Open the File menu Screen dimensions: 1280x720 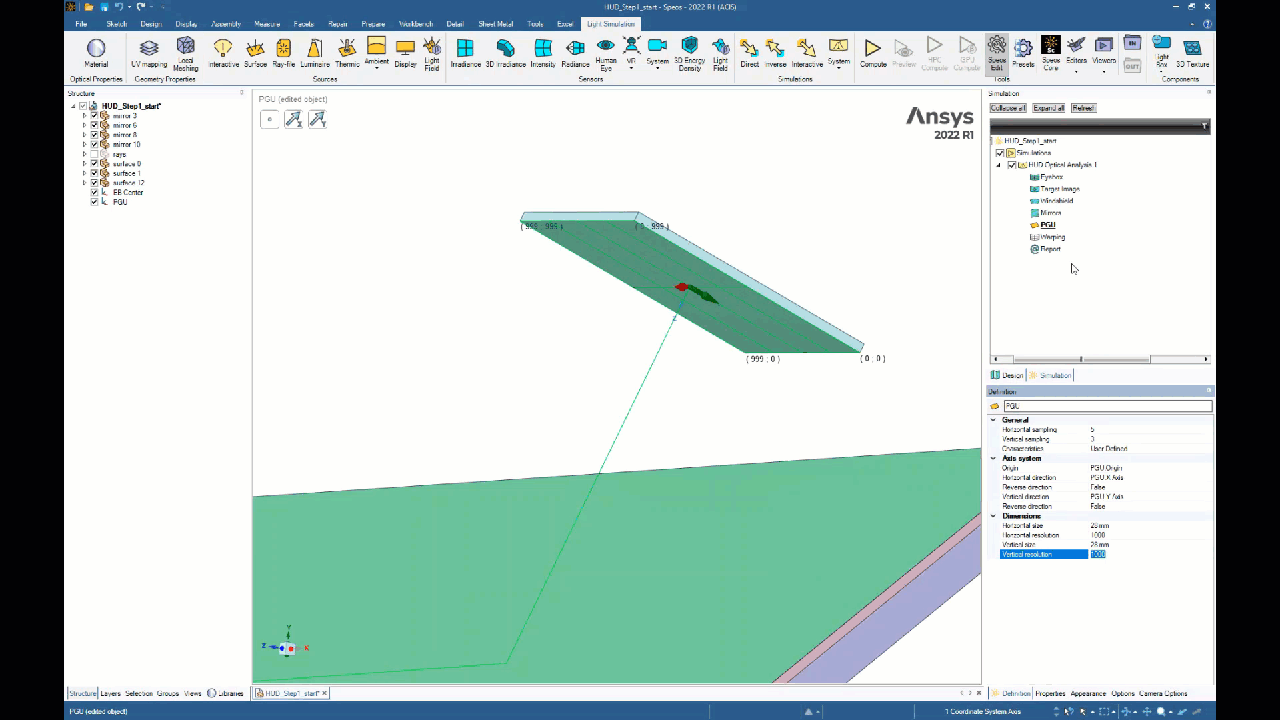pyautogui.click(x=81, y=23)
